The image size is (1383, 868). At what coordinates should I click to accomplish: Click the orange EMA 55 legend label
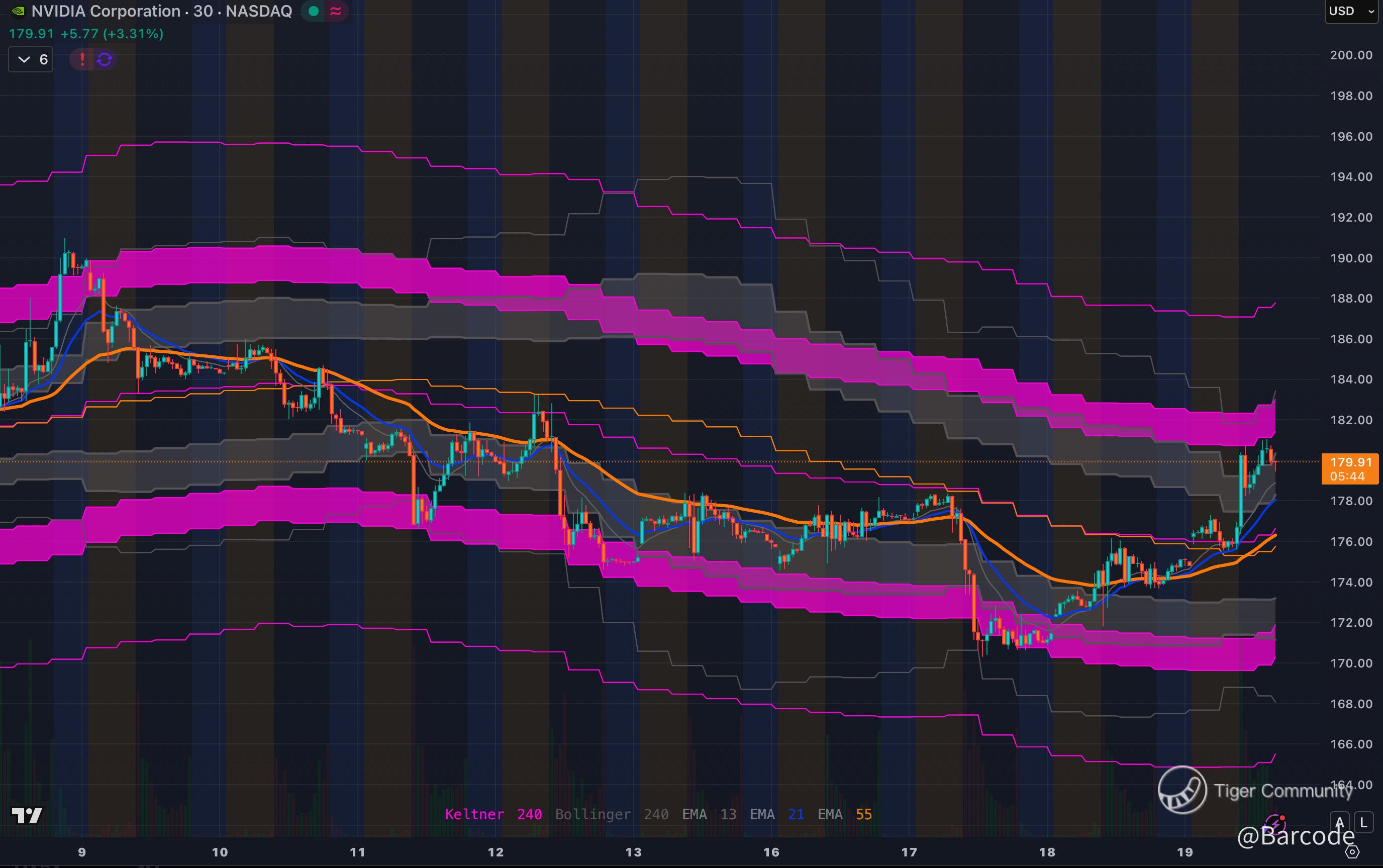(844, 814)
